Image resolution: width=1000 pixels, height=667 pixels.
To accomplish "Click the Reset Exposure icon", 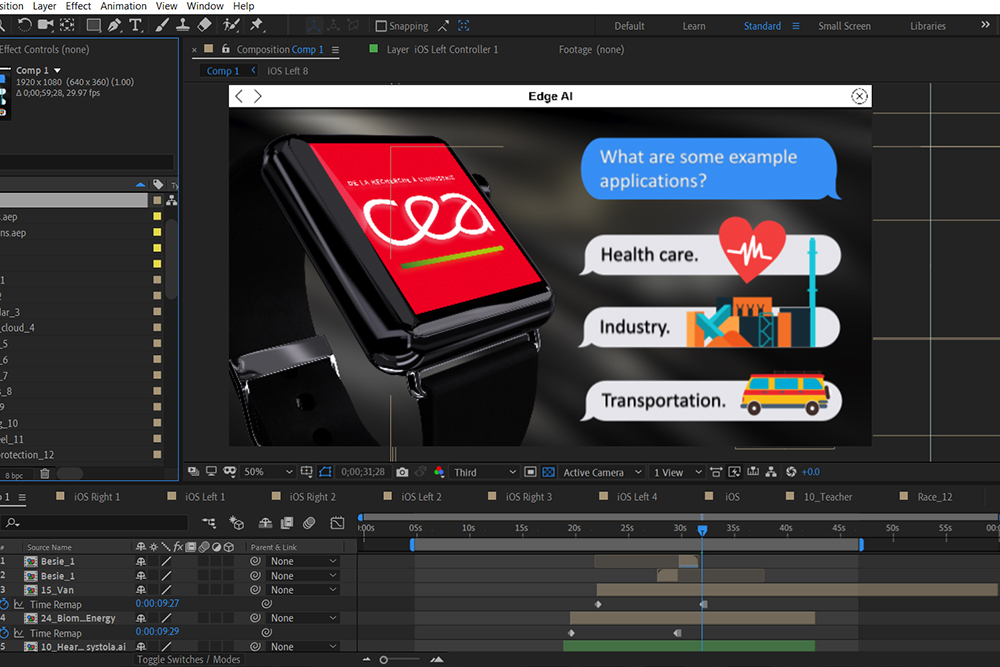I will pos(791,472).
